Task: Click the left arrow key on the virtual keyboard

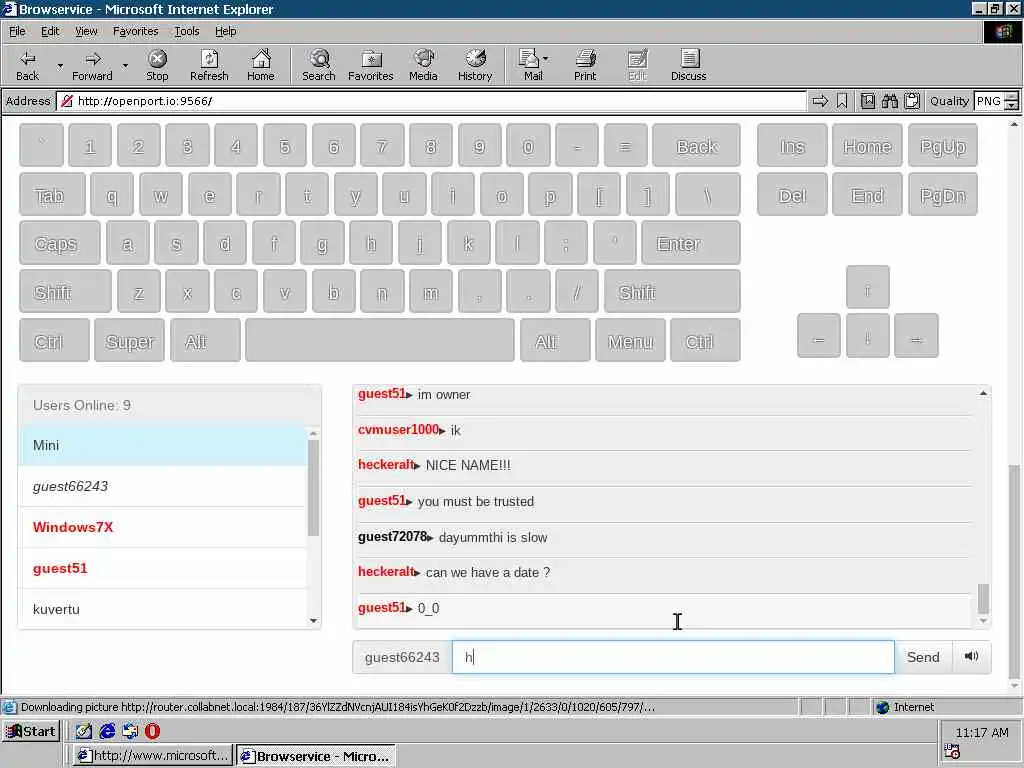Action: pyautogui.click(x=818, y=336)
